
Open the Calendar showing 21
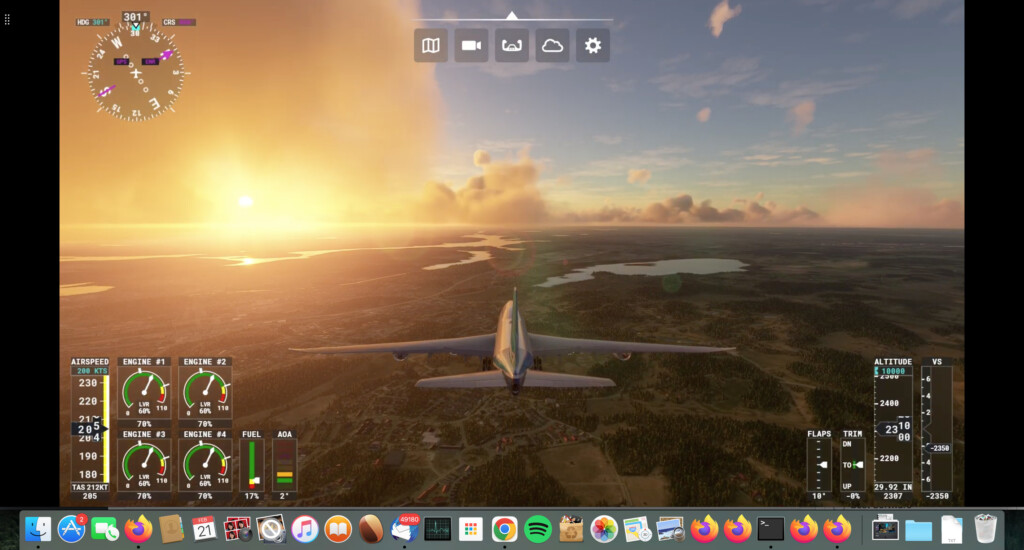tap(204, 528)
